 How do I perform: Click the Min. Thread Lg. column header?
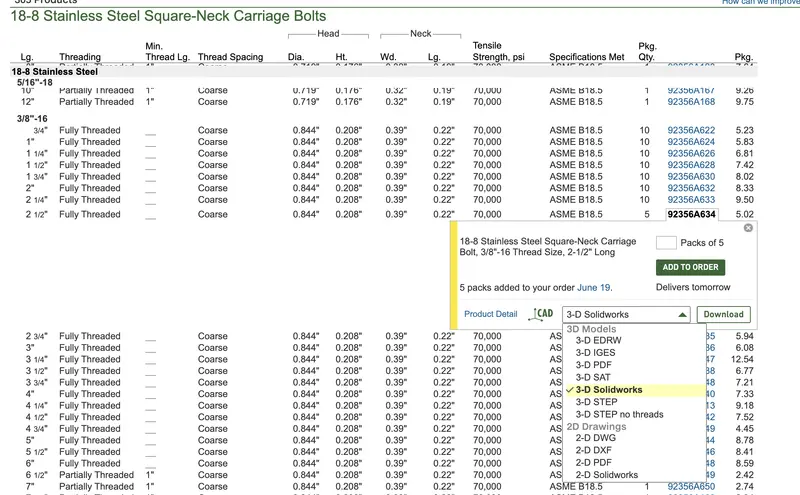[167, 52]
